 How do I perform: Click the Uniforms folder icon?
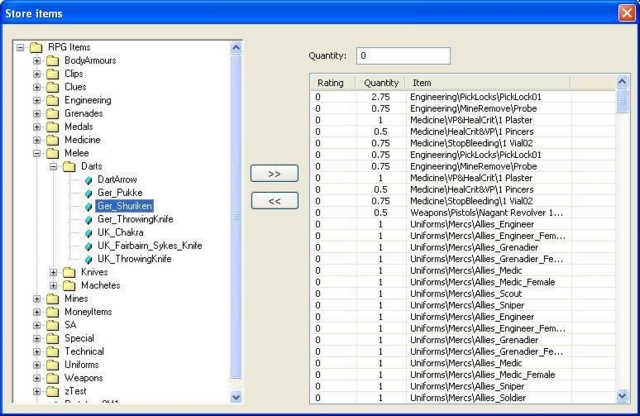pyautogui.click(x=52, y=365)
